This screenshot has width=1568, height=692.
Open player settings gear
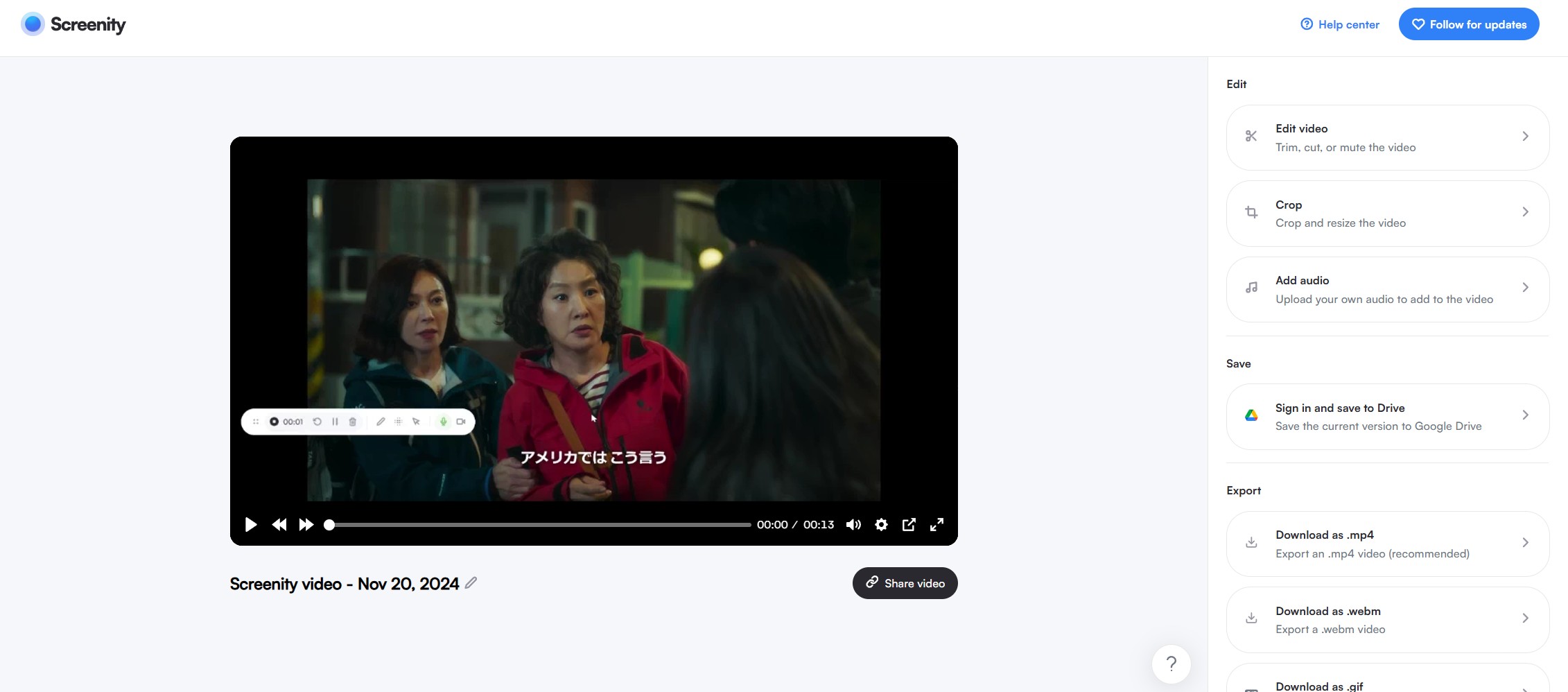pyautogui.click(x=881, y=525)
